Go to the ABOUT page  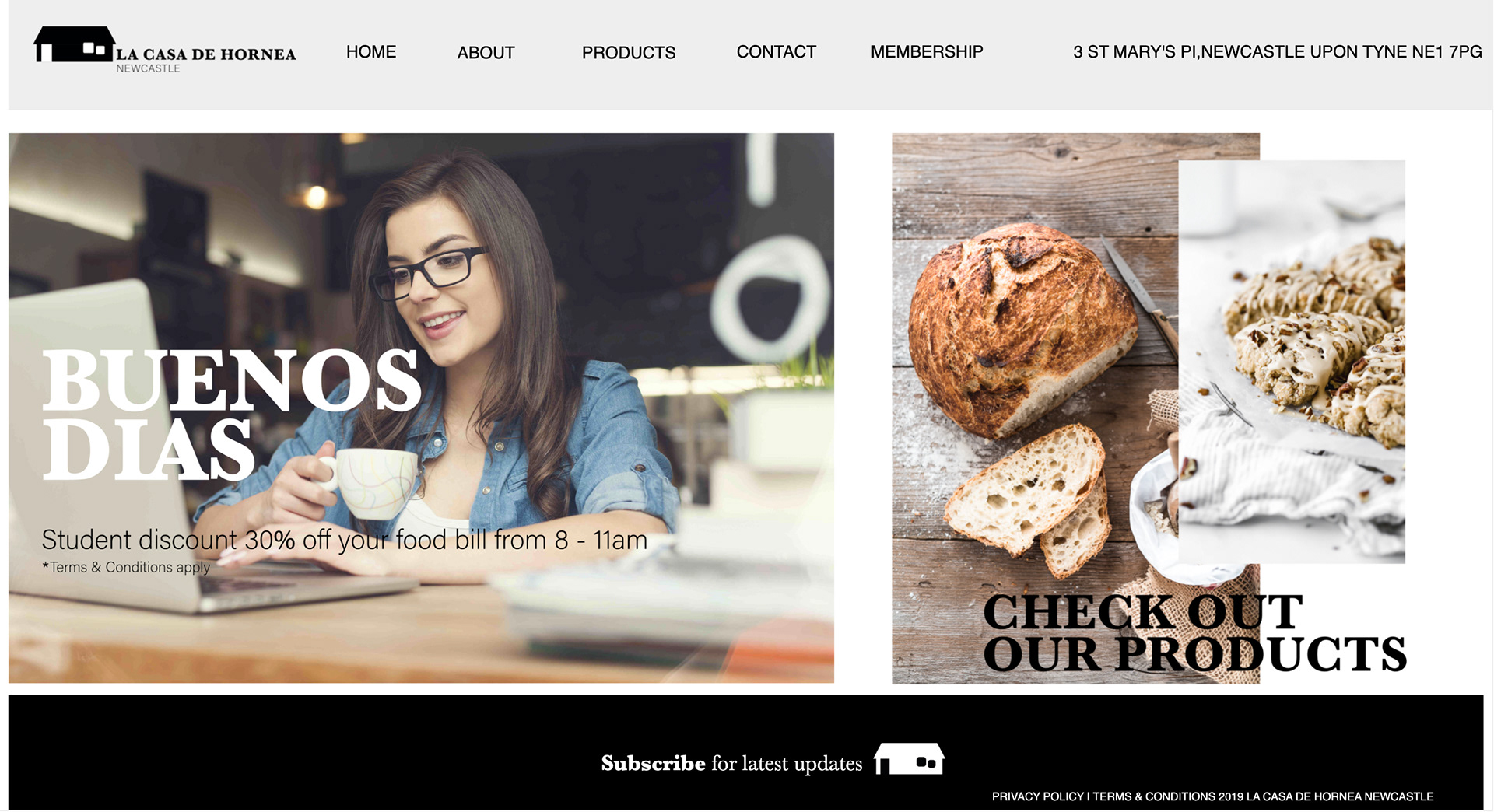(x=486, y=53)
